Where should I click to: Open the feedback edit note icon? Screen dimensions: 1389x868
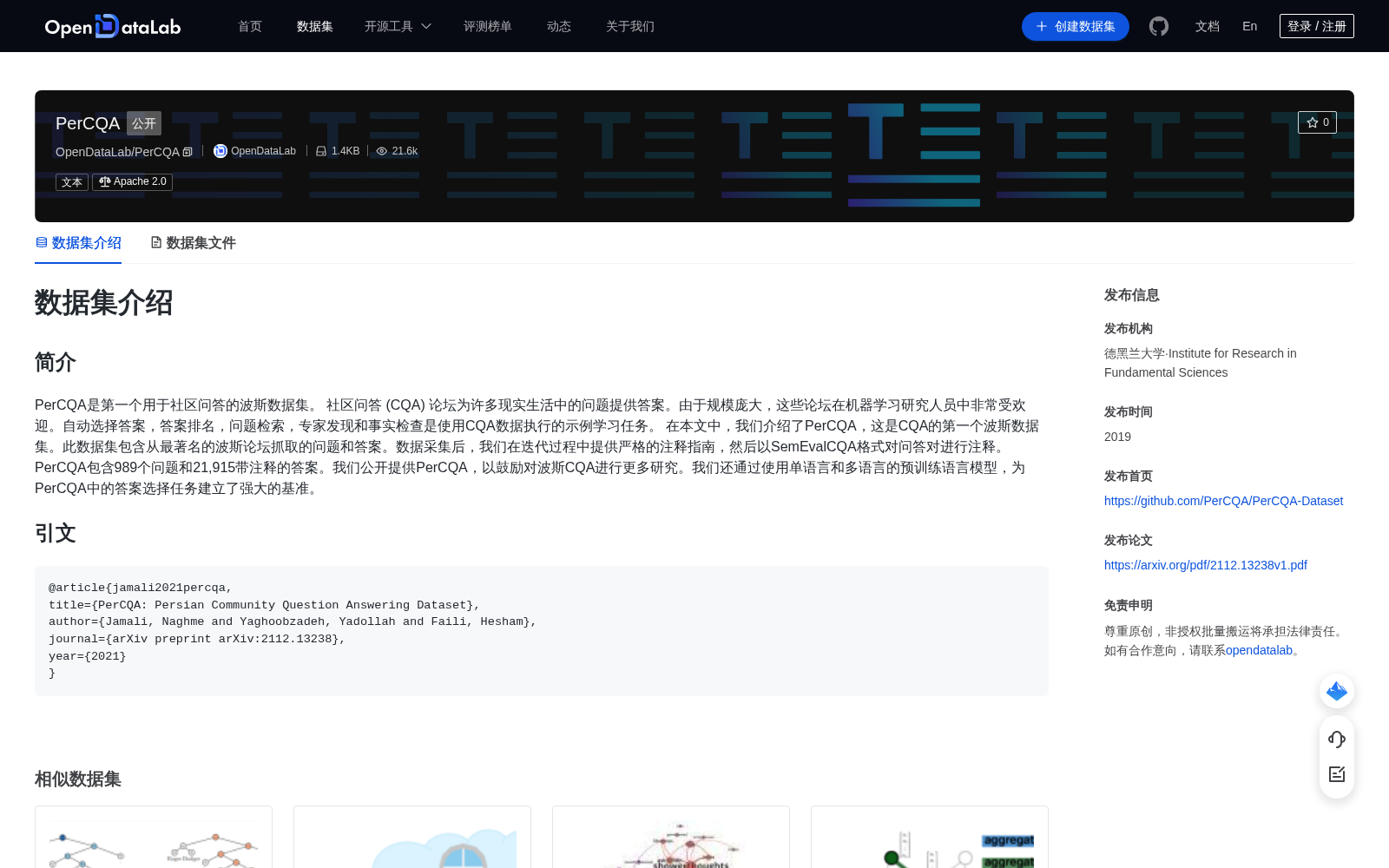(x=1337, y=774)
